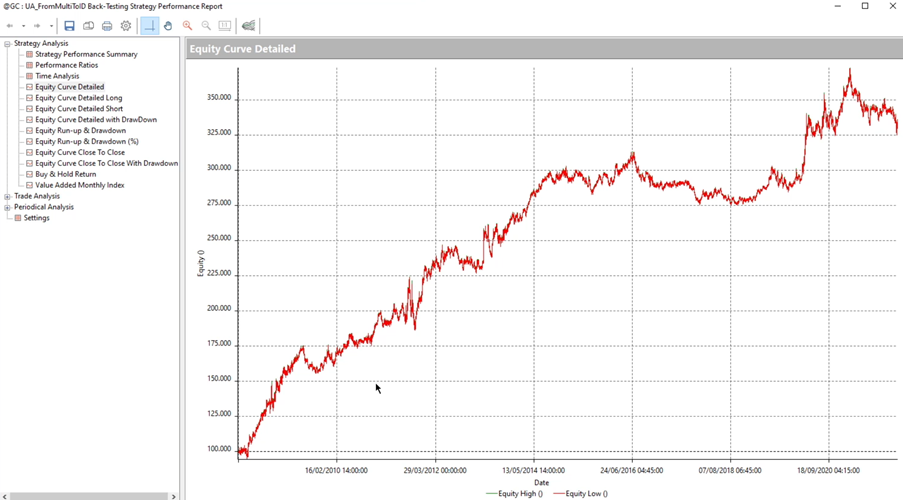Expand the Trade Analysis tree node
The width and height of the screenshot is (903, 500).
click(7, 196)
